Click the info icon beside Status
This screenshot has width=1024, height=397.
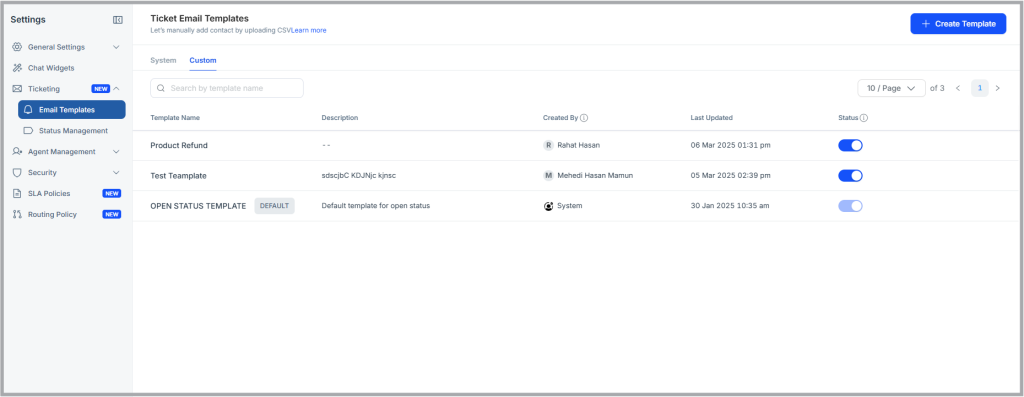tap(863, 118)
